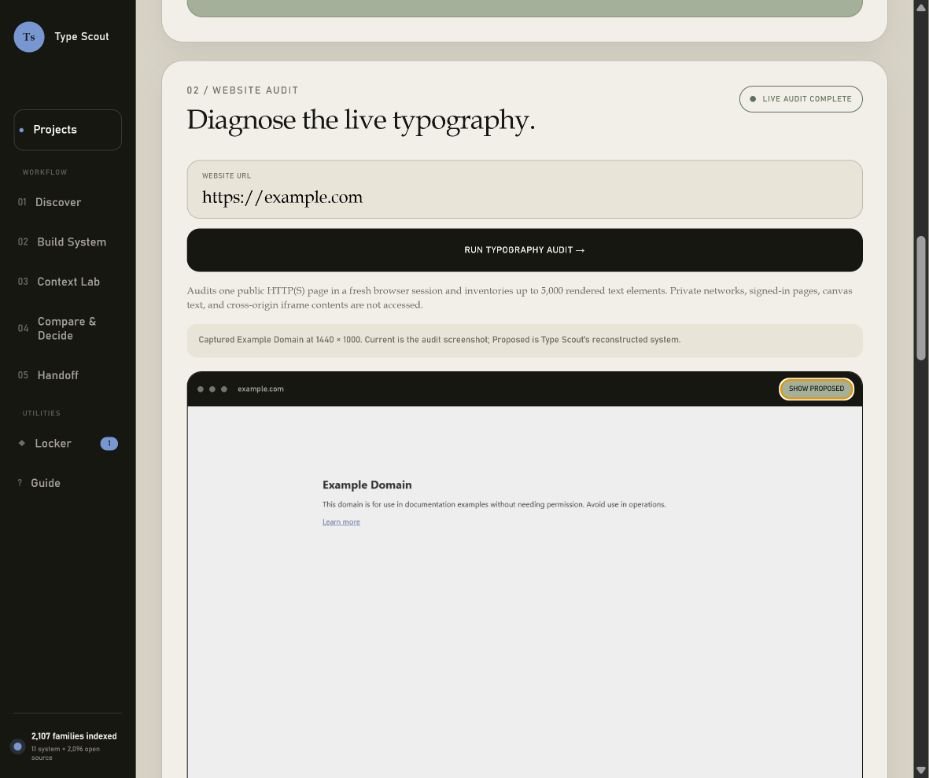Image resolution: width=929 pixels, height=778 pixels.
Task: Click the Live Audit Complete status pill
Action: (800, 99)
